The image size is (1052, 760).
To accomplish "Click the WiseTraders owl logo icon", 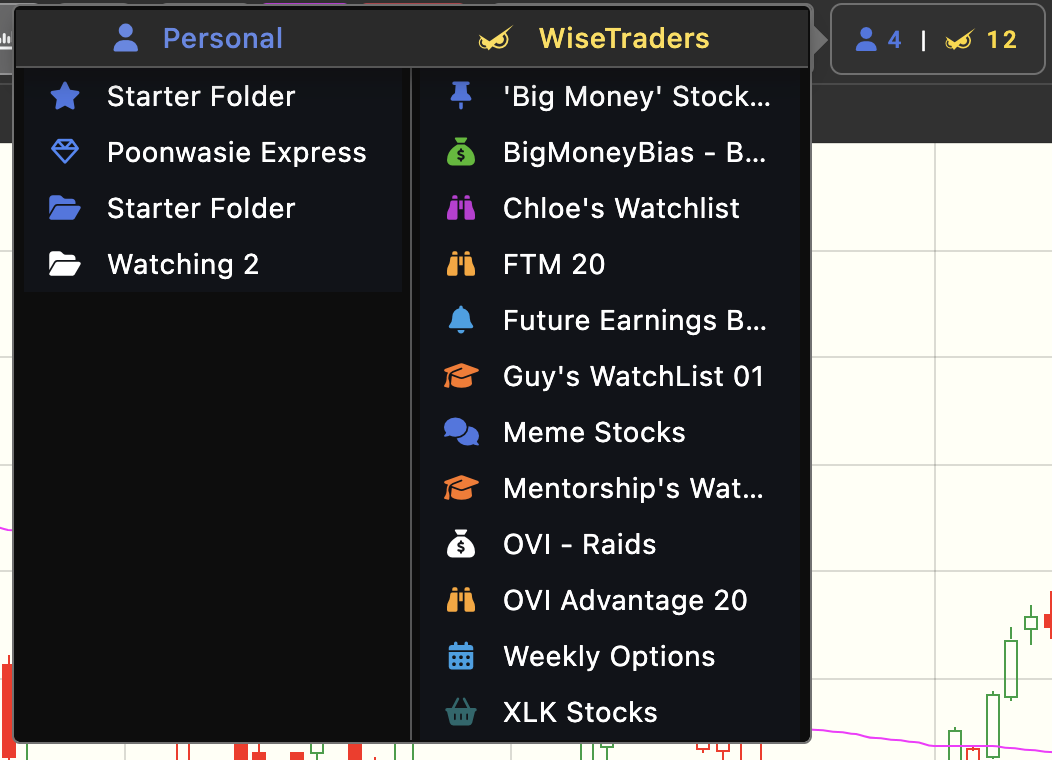I will click(x=494, y=40).
